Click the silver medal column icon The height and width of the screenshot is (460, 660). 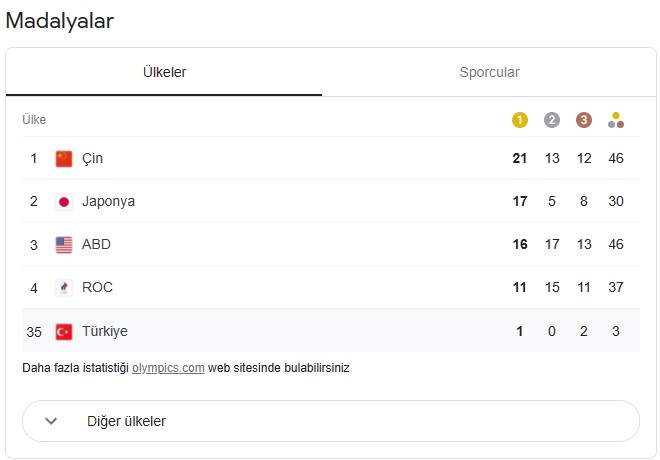[551, 120]
